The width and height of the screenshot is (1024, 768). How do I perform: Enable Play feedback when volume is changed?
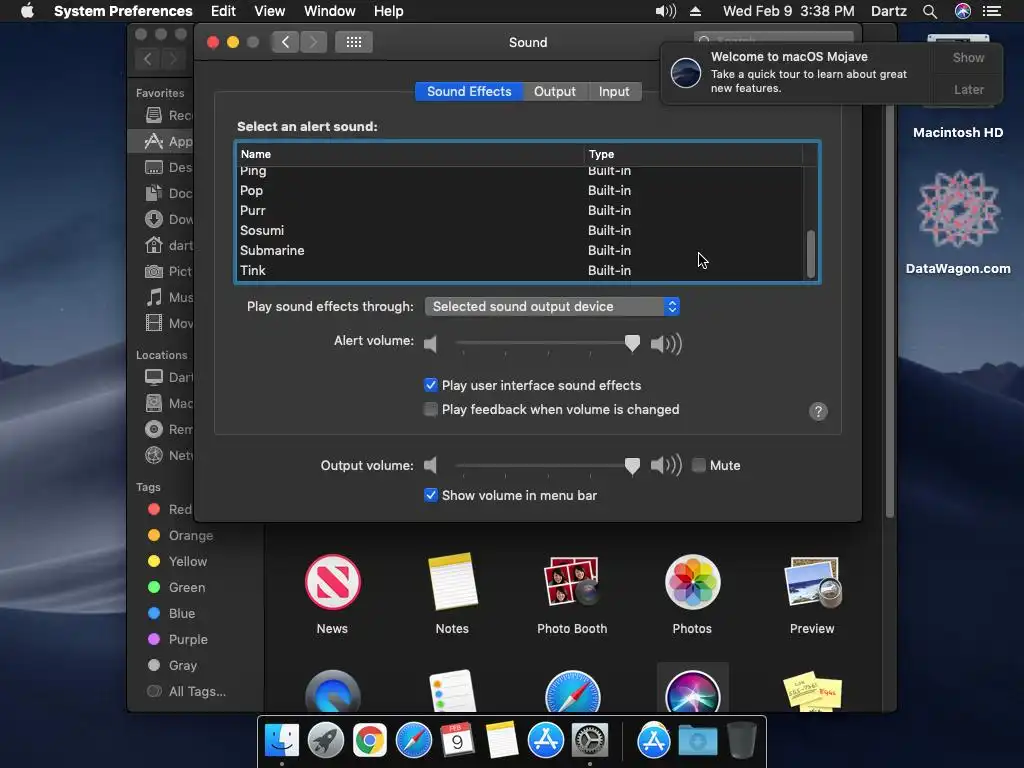click(430, 409)
